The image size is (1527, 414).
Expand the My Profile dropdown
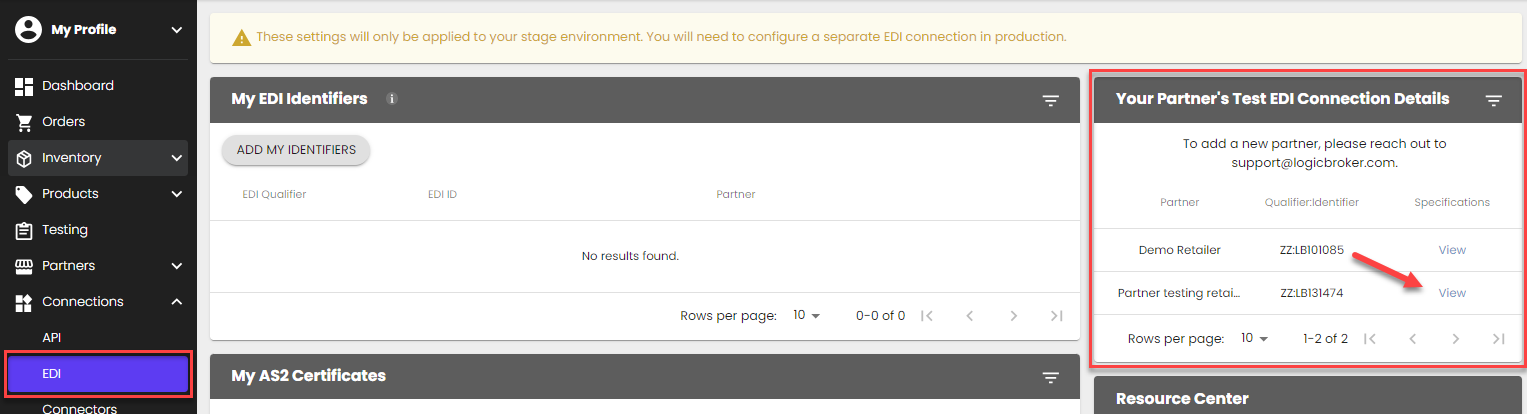pos(177,30)
